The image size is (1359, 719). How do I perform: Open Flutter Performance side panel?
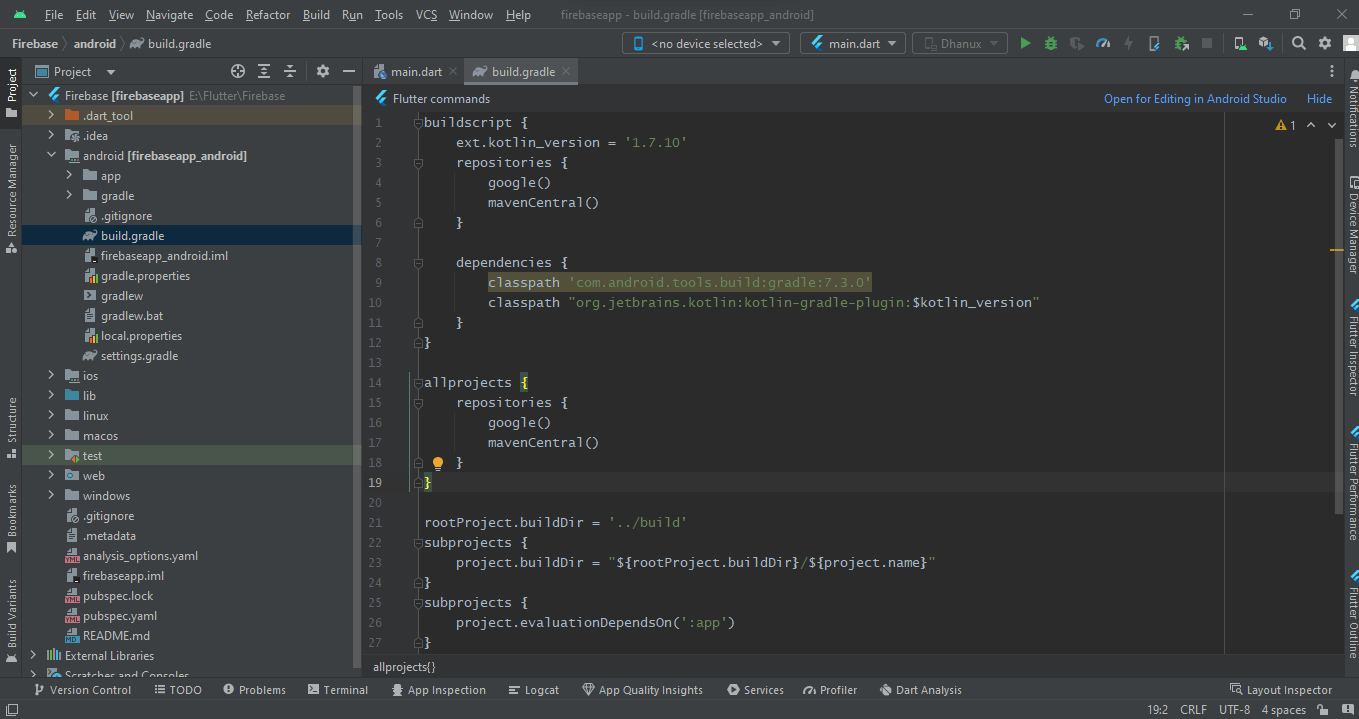click(1352, 482)
